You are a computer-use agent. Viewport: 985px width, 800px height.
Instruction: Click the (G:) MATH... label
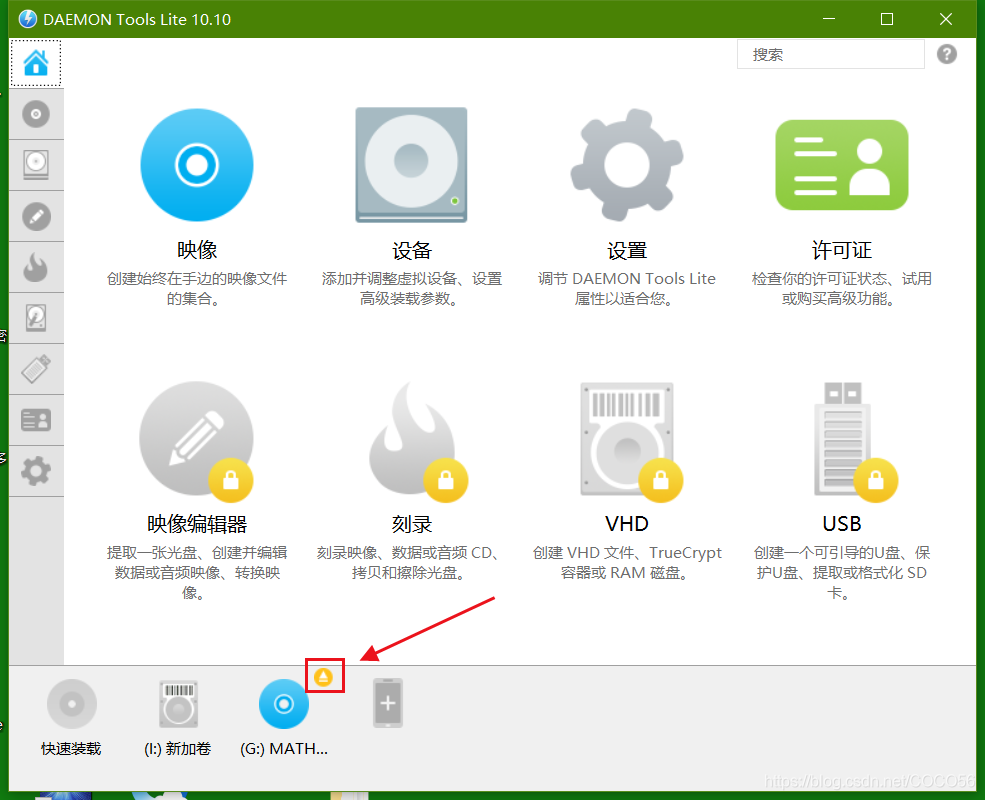[284, 749]
